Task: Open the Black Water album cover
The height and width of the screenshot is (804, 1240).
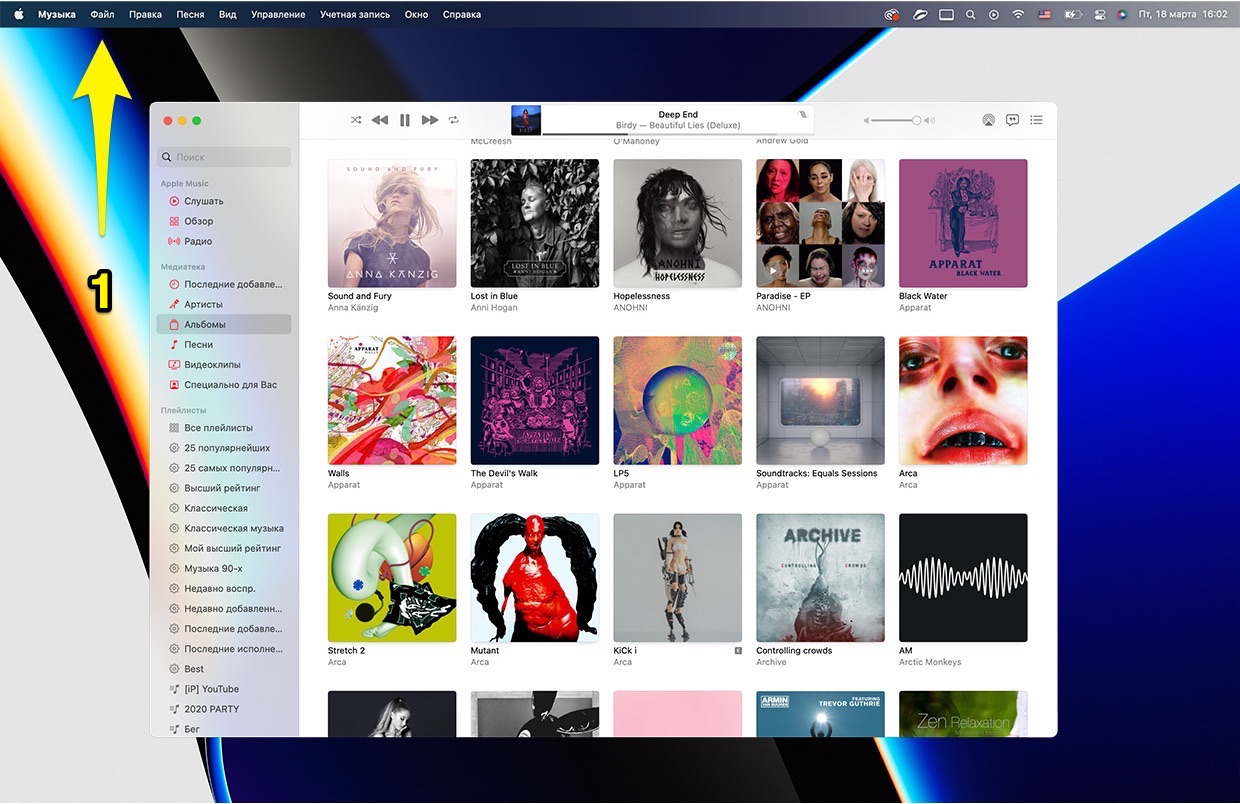Action: click(963, 223)
